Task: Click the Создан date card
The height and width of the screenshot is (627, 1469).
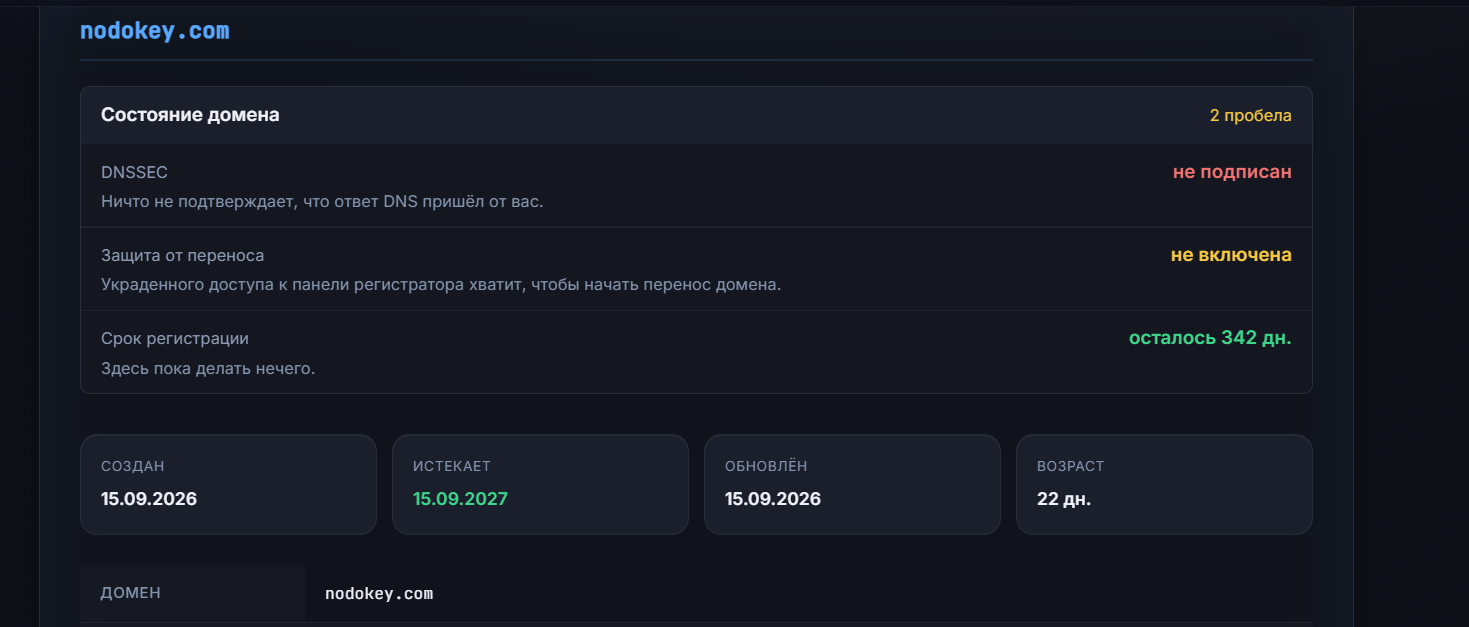Action: (228, 484)
